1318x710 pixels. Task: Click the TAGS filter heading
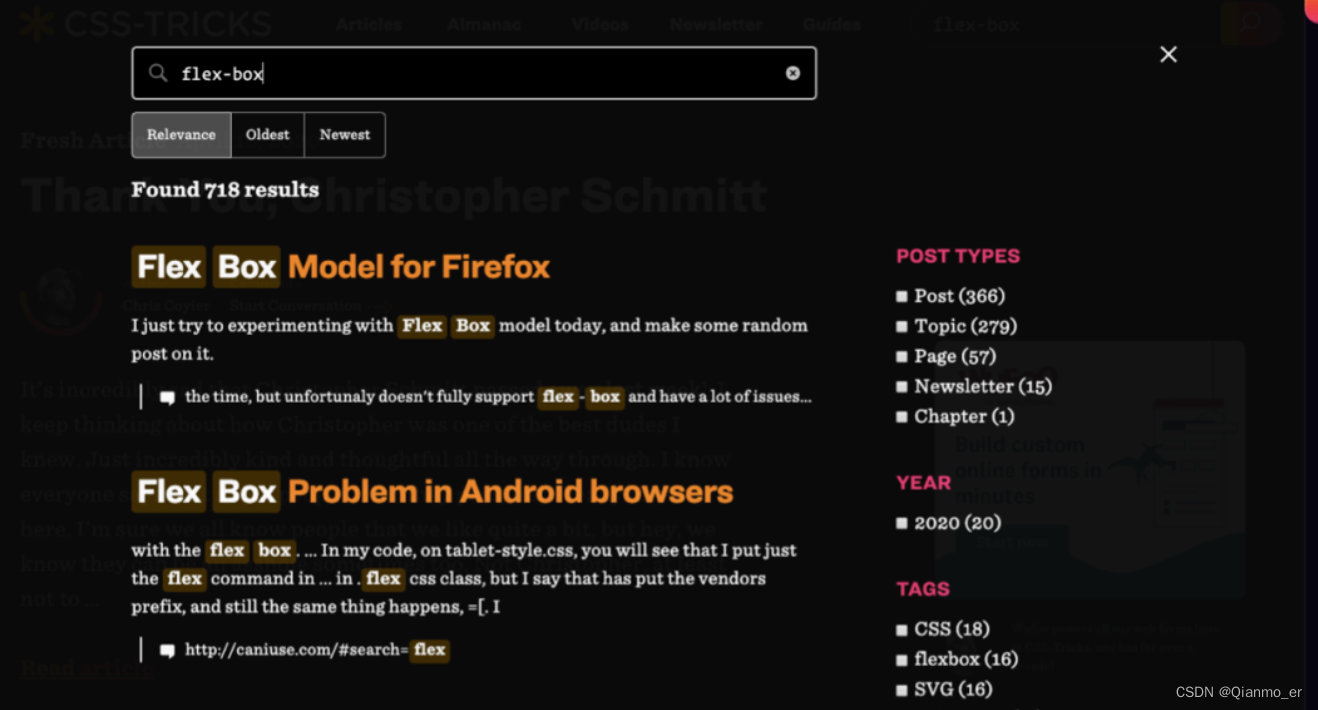pos(923,589)
